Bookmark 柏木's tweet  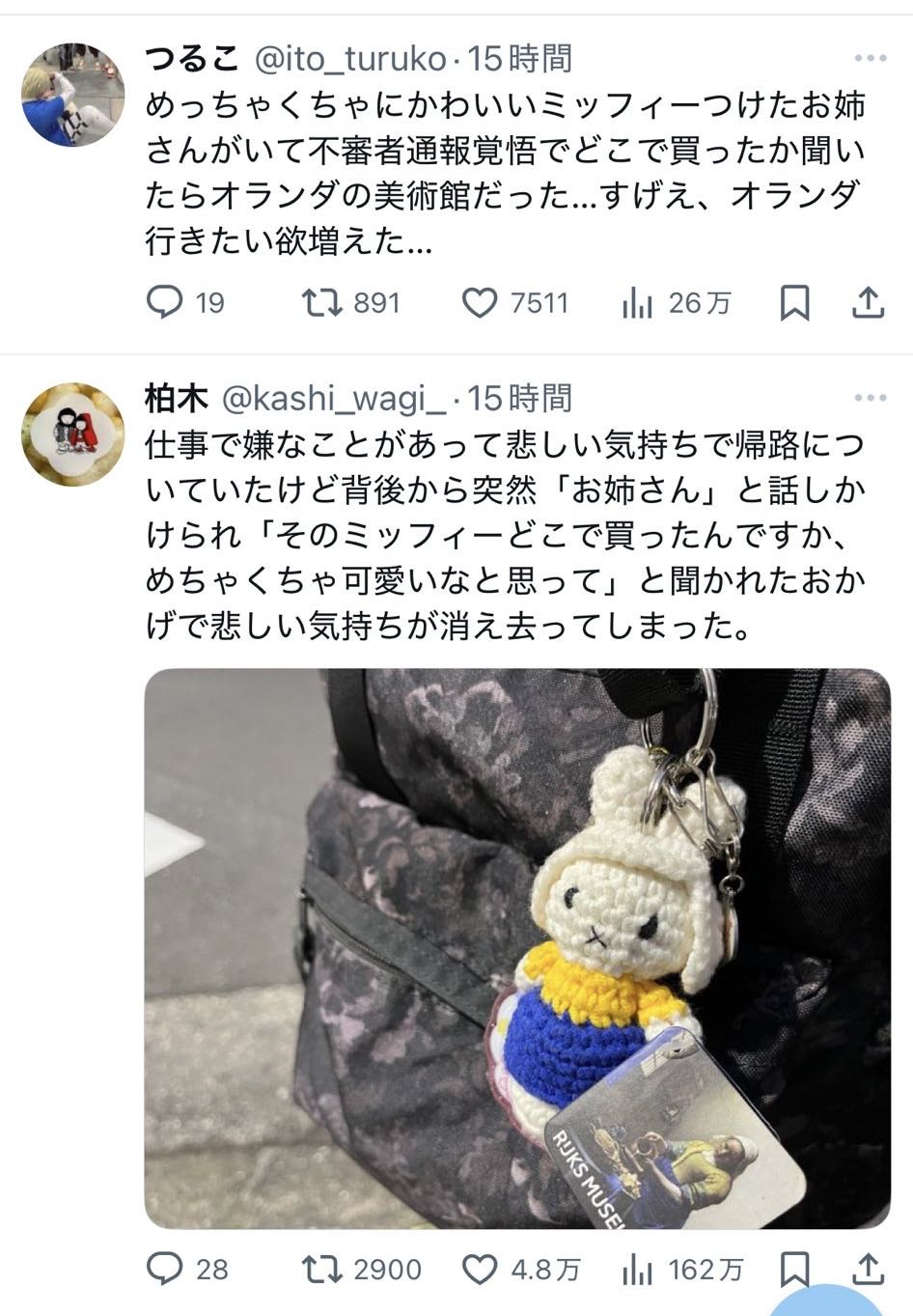(x=794, y=1268)
